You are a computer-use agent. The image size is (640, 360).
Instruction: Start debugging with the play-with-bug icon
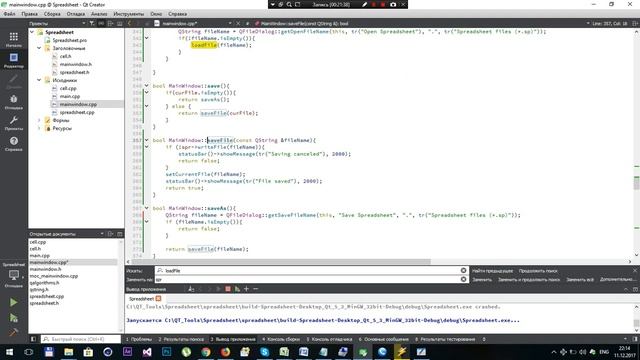[x=13, y=318]
